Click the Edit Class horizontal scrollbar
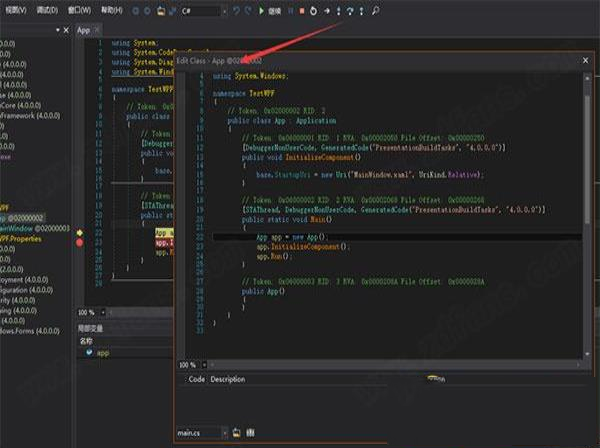 [x=395, y=365]
